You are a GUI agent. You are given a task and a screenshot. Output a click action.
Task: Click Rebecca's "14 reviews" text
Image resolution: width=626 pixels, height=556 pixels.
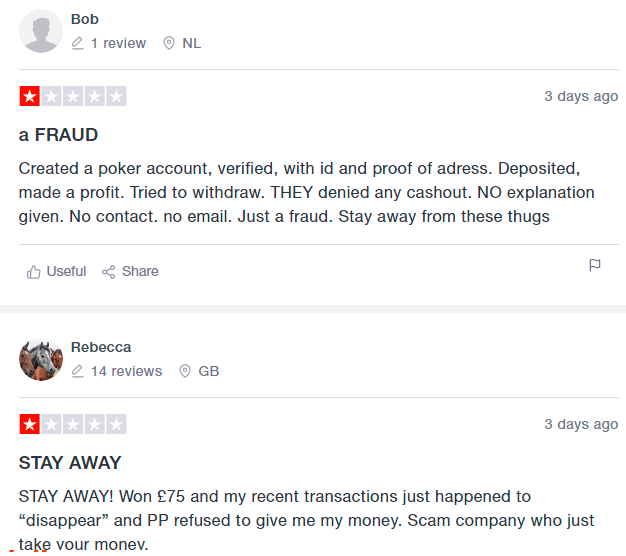[x=126, y=371]
